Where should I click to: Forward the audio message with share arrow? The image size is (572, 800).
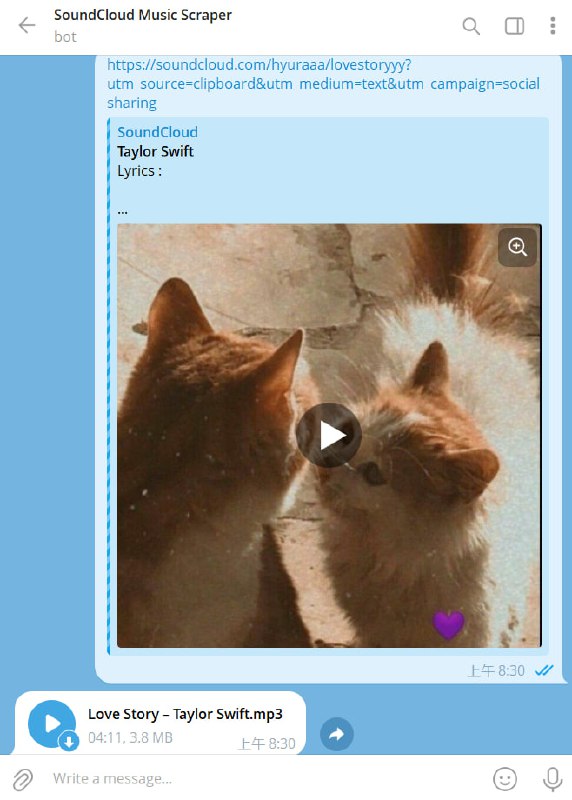pos(337,734)
